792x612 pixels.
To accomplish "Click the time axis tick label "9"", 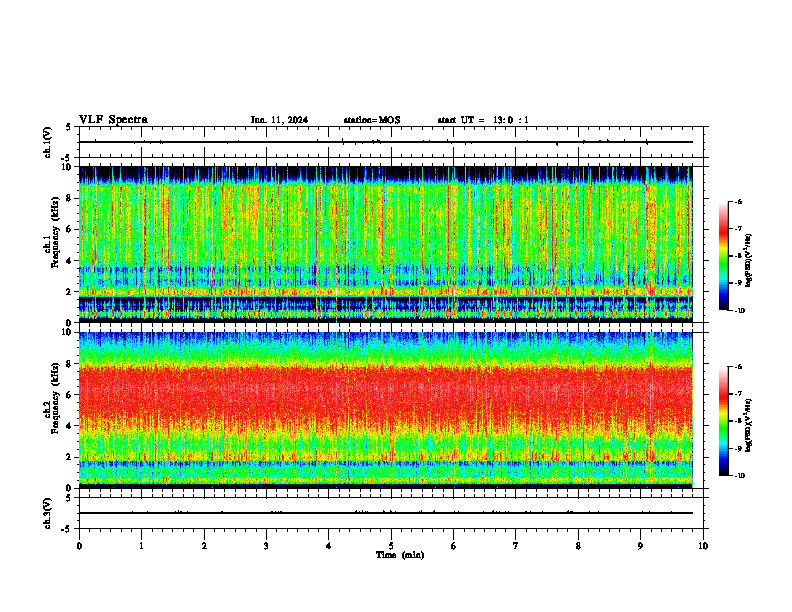I will (x=640, y=546).
